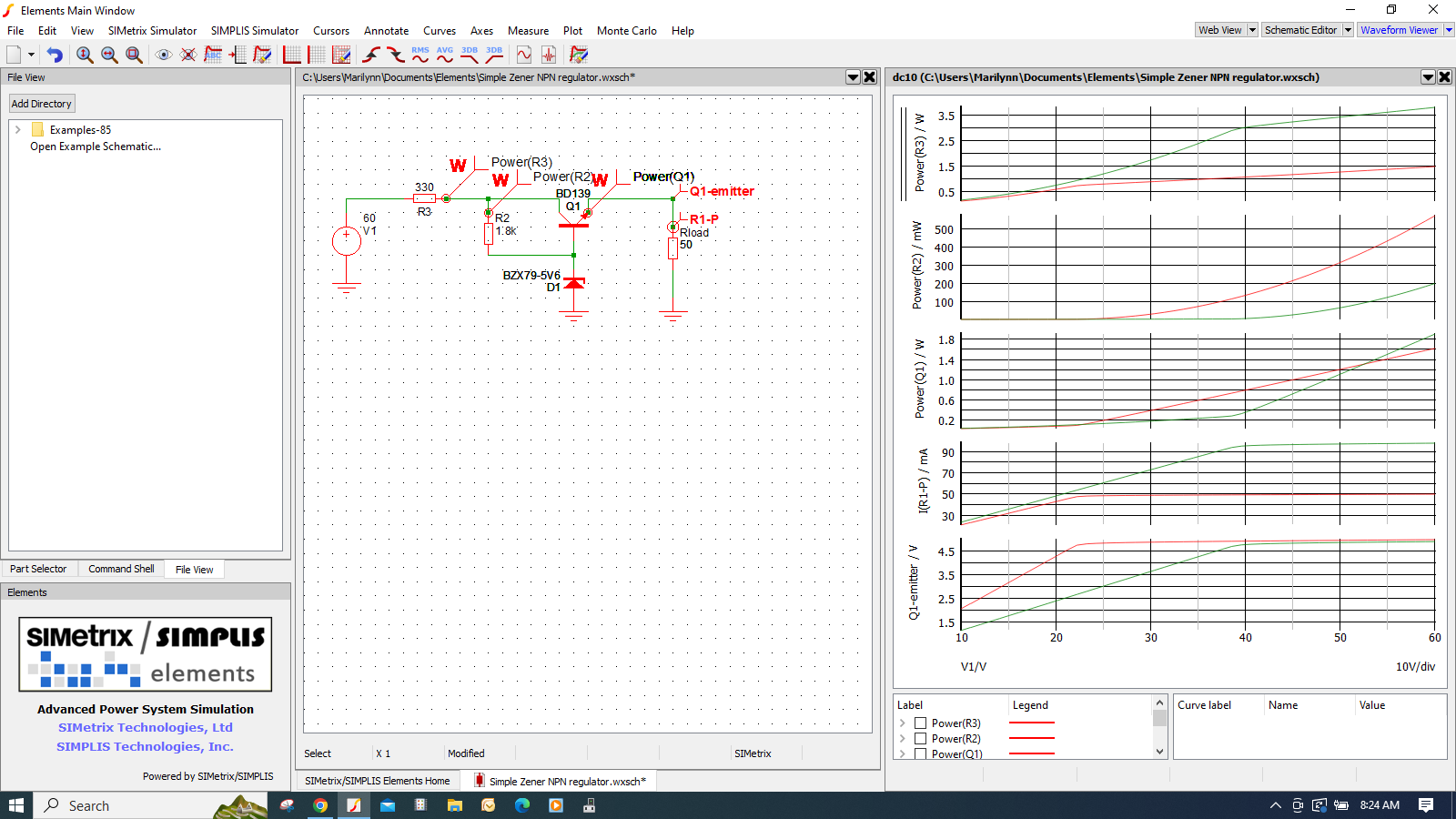Image resolution: width=1456 pixels, height=819 pixels.
Task: Select the vertical zoom magnifier icon
Action: (85, 55)
